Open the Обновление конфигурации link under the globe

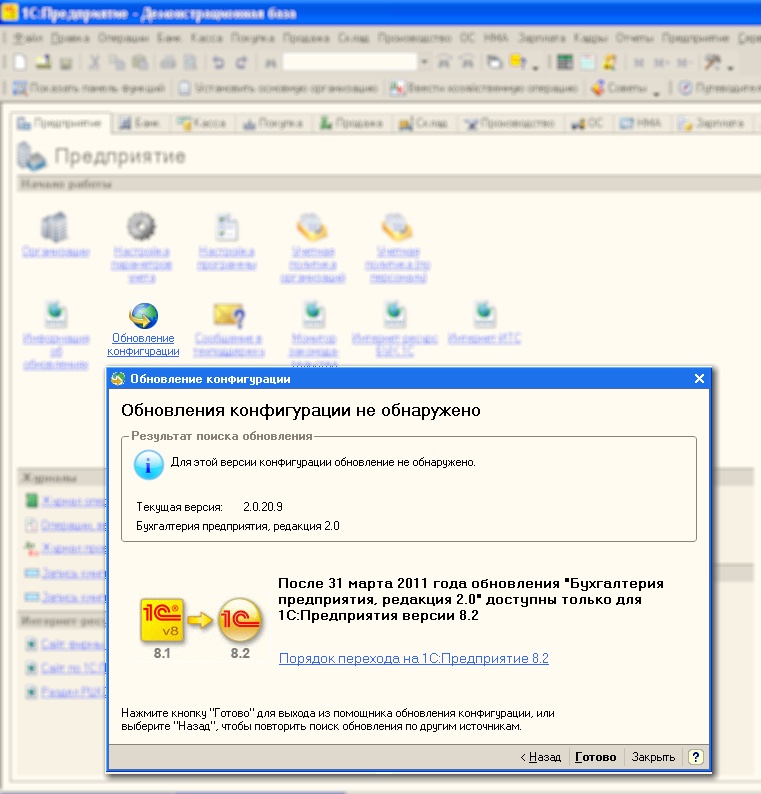click(143, 344)
